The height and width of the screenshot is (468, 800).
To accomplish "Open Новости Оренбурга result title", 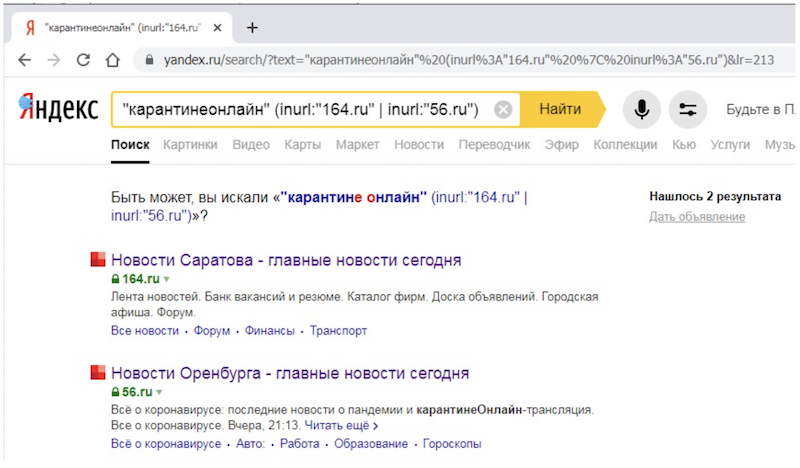I will 290,374.
